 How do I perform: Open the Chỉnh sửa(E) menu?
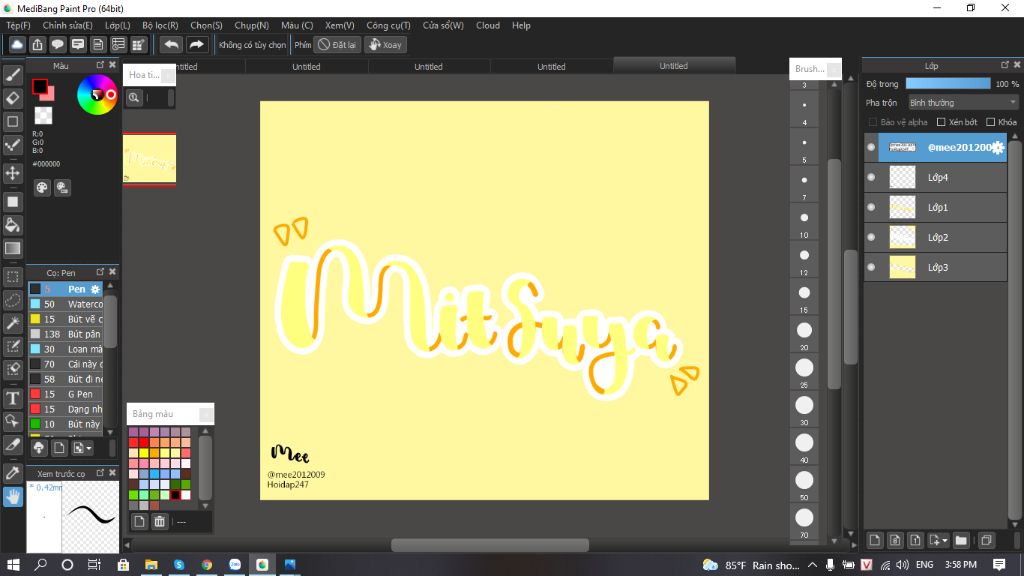point(67,25)
